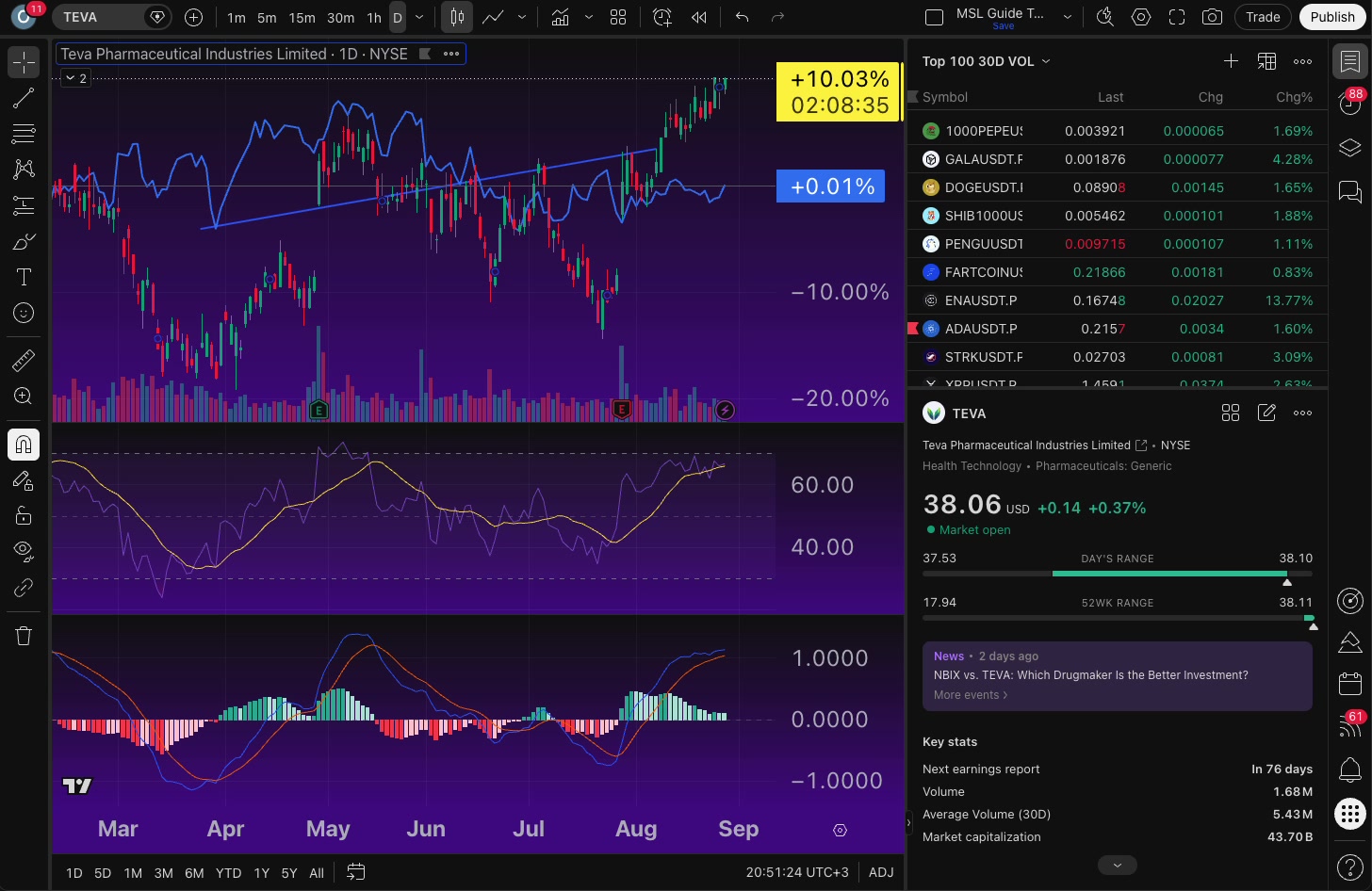Click the Publish button
This screenshot has width=1372, height=891.
pyautogui.click(x=1331, y=17)
